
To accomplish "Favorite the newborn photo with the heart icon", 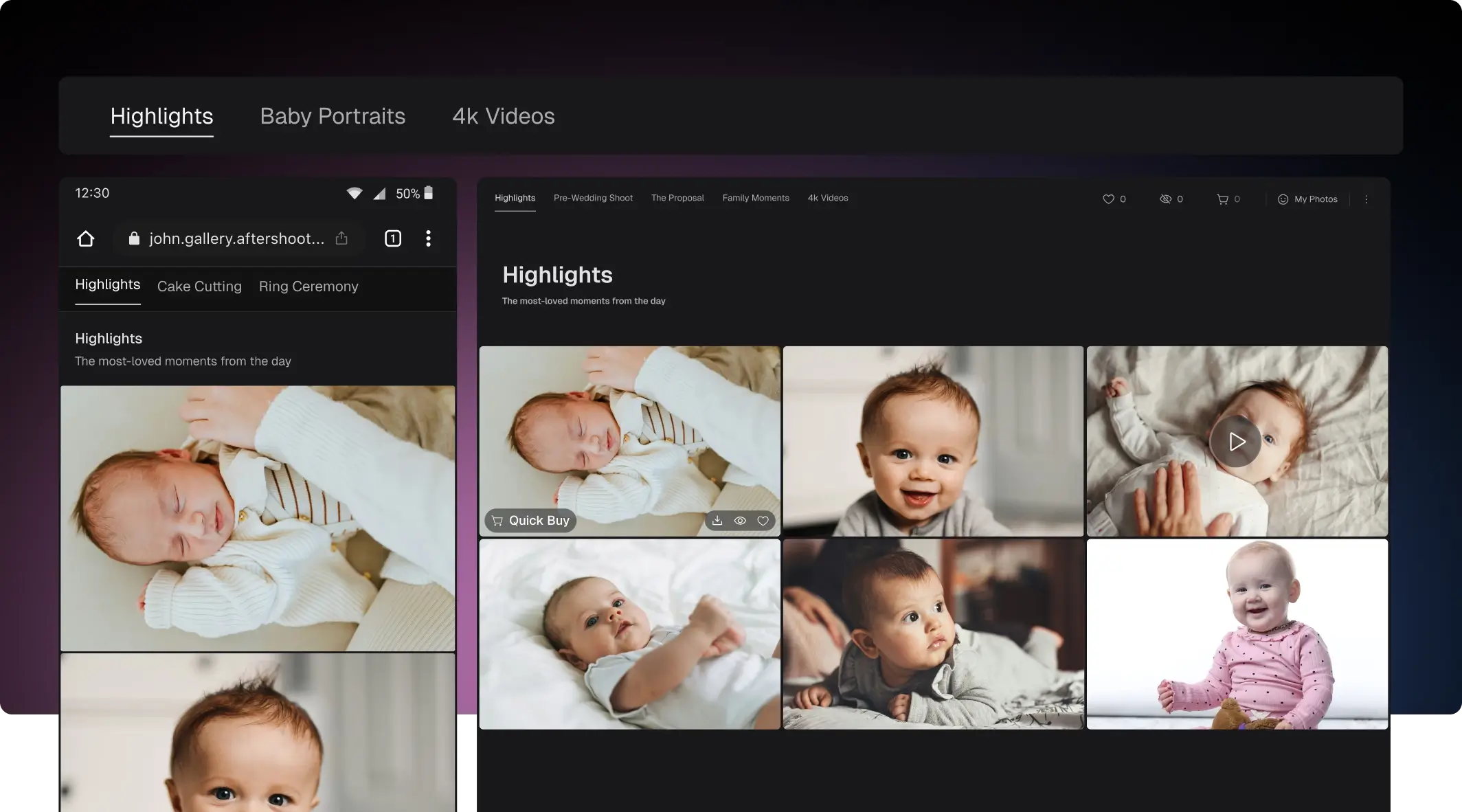I will tap(763, 521).
